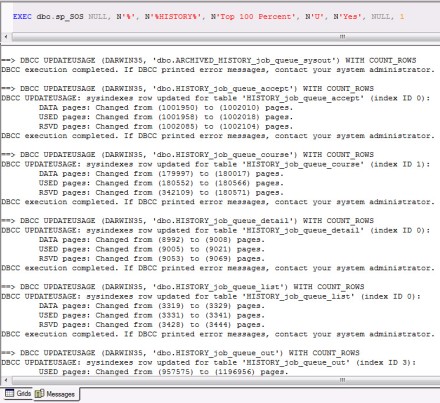Image resolution: width=440 pixels, height=403 pixels.
Task: Click the N'Yes' parameter
Action: pos(347,16)
